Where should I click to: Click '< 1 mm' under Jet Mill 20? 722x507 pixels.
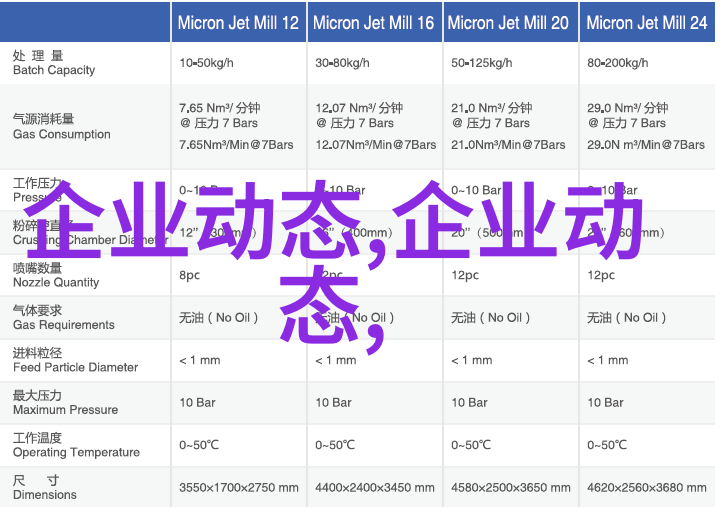471,360
